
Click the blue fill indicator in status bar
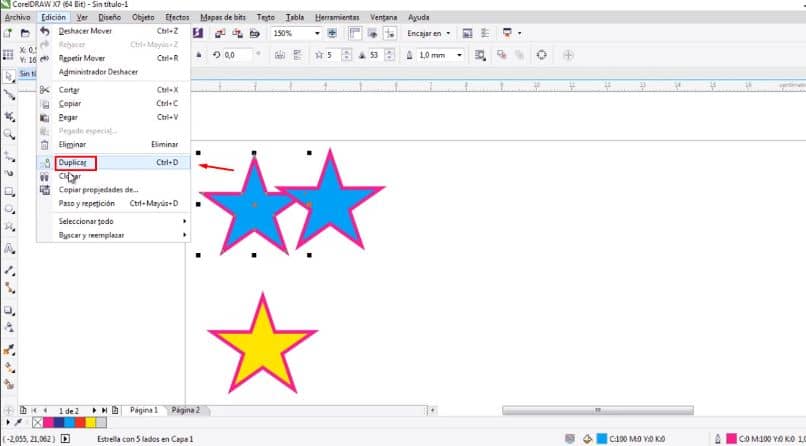602,439
